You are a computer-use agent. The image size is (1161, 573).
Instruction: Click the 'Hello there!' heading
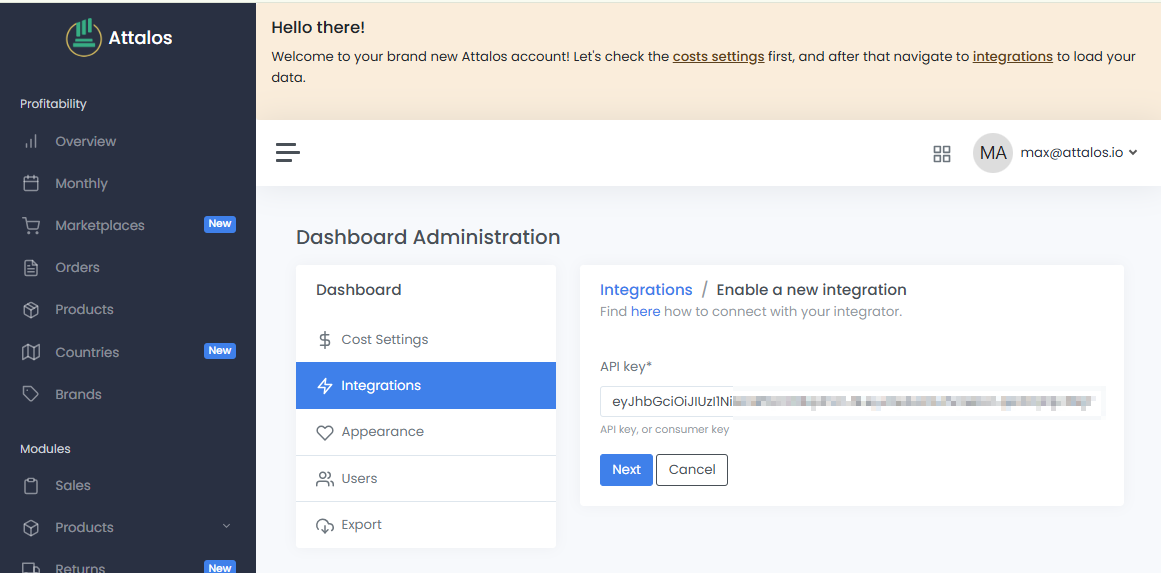click(x=318, y=28)
